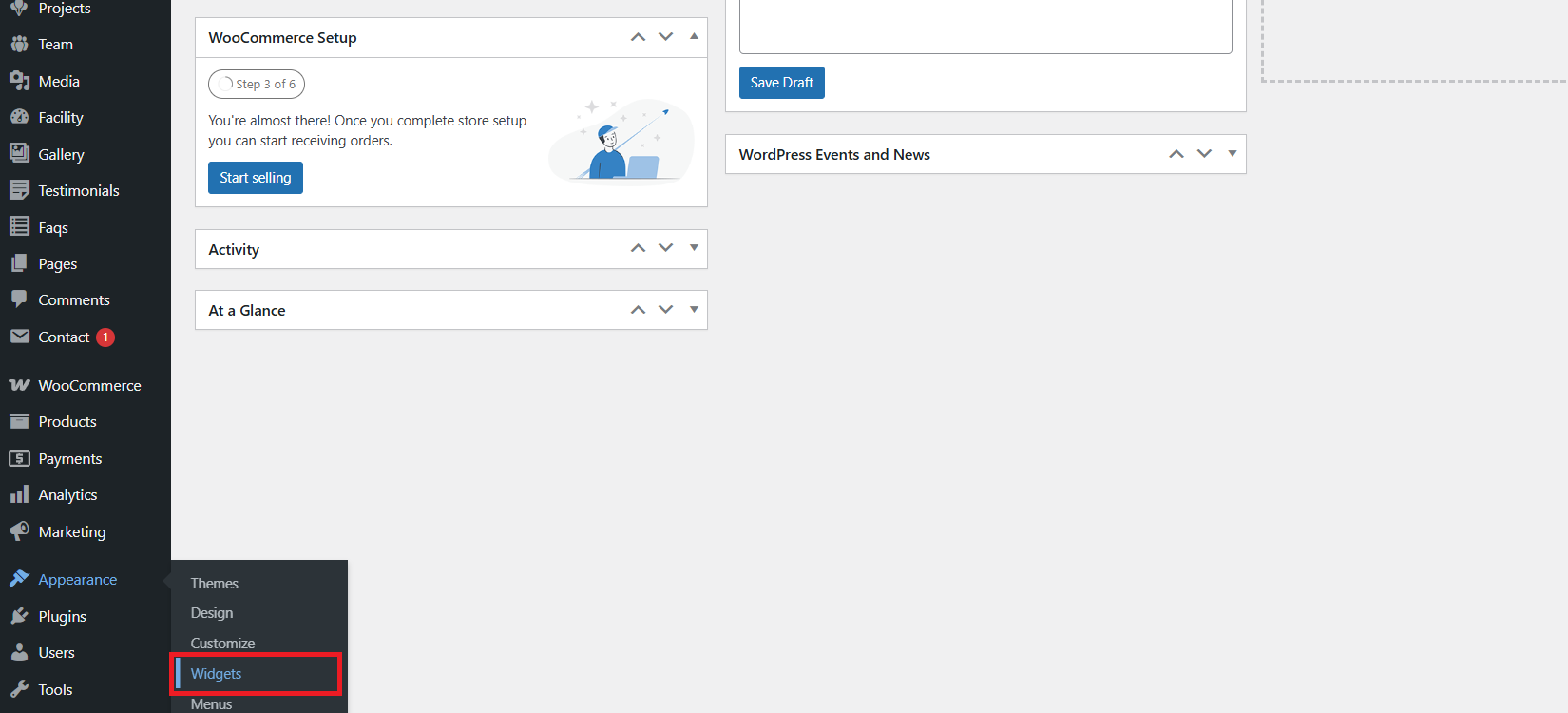
Task: Click the Gallery images icon
Action: pos(19,153)
